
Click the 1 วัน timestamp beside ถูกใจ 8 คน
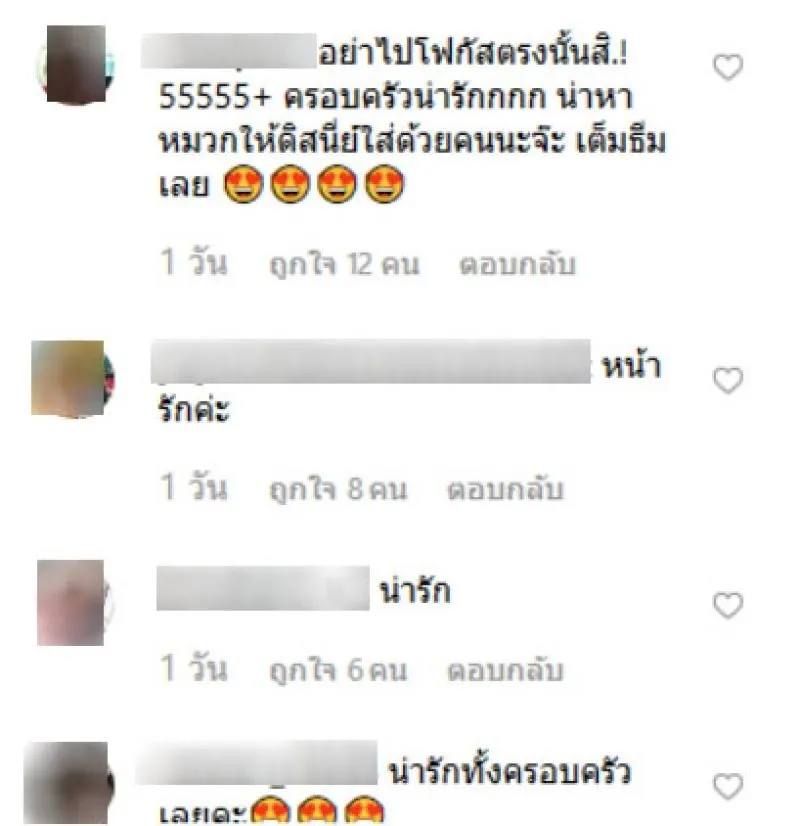193,486
